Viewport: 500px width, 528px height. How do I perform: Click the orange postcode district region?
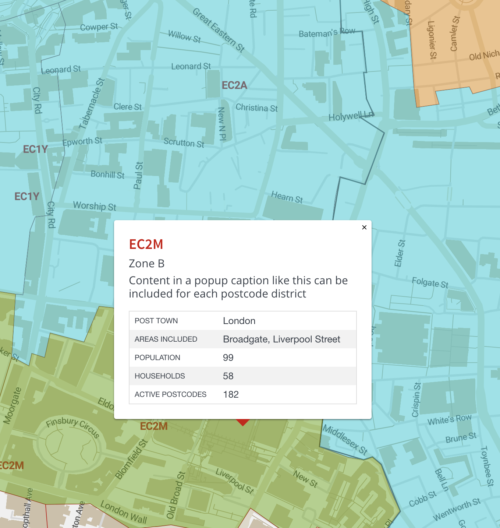[x=455, y=51]
